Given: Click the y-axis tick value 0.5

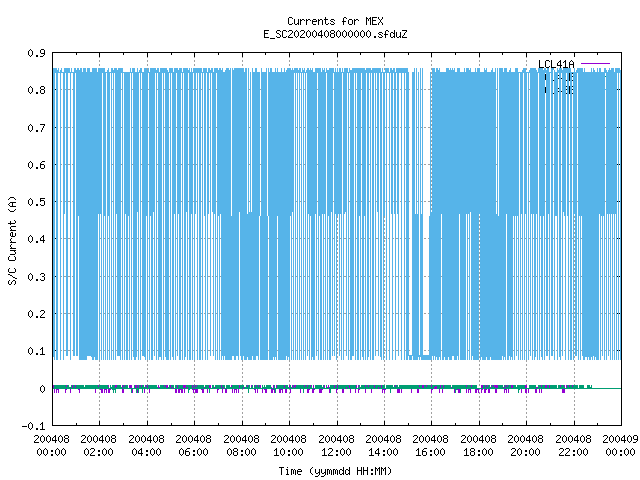Looking at the screenshot, I should tap(36, 202).
